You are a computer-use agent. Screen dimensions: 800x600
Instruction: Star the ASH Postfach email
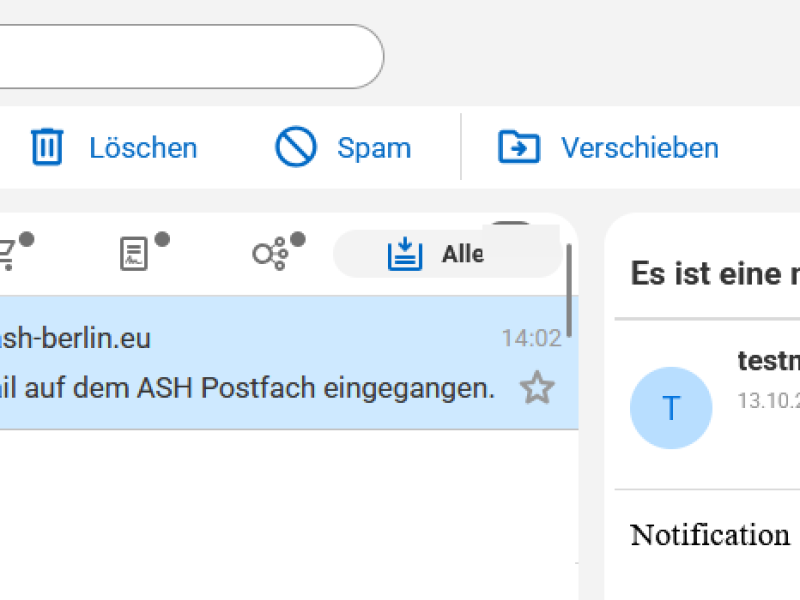pos(537,388)
